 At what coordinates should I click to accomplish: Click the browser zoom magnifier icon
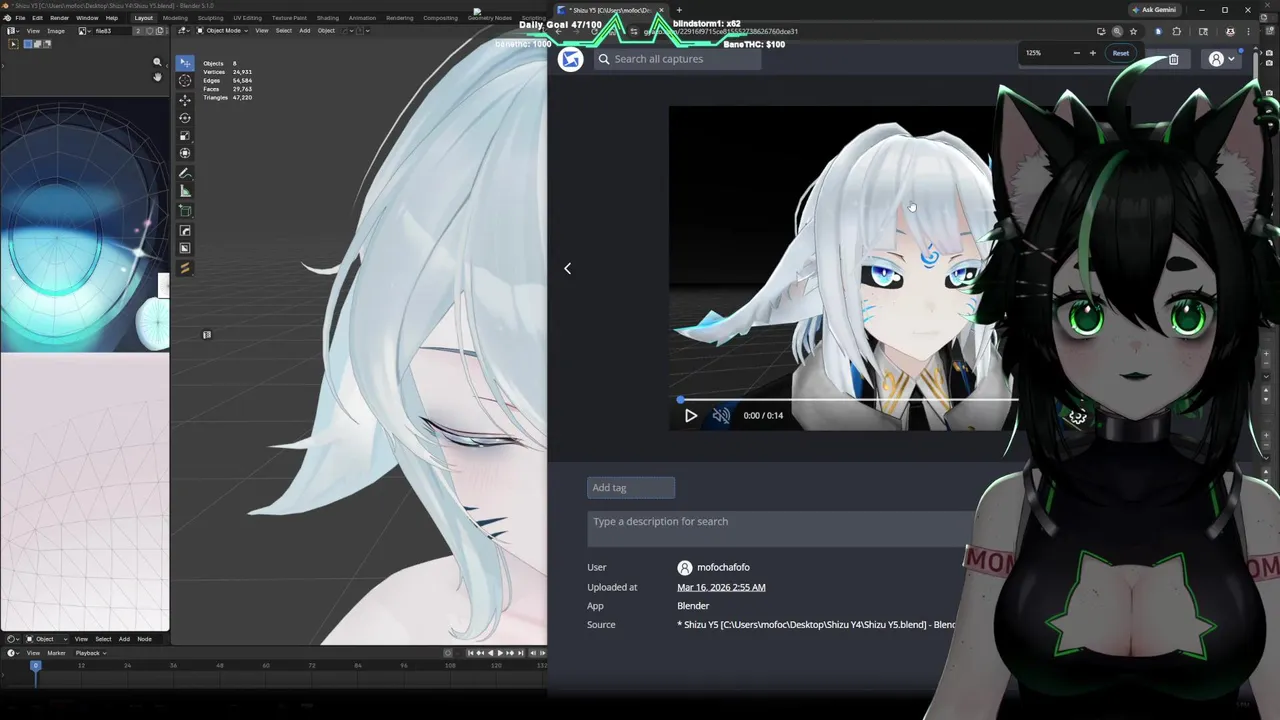point(1117,31)
